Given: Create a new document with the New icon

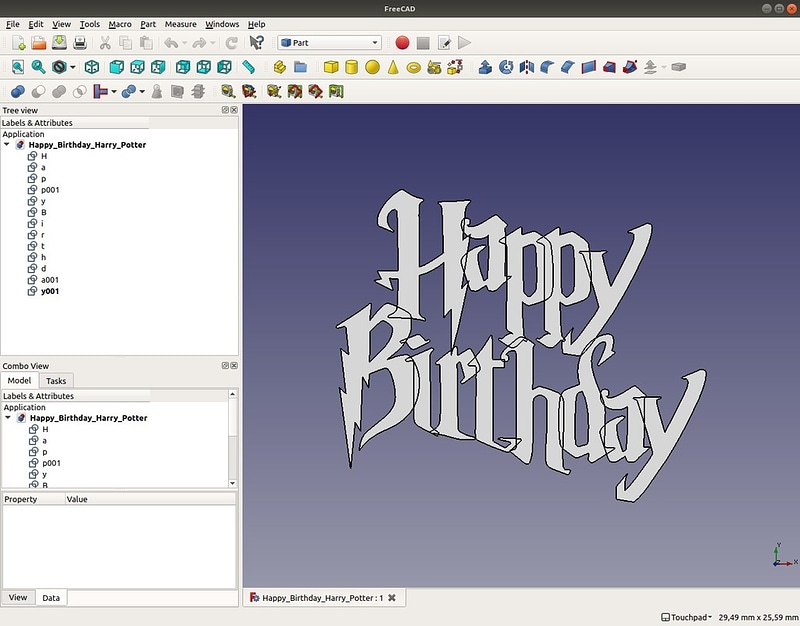Looking at the screenshot, I should 18,43.
